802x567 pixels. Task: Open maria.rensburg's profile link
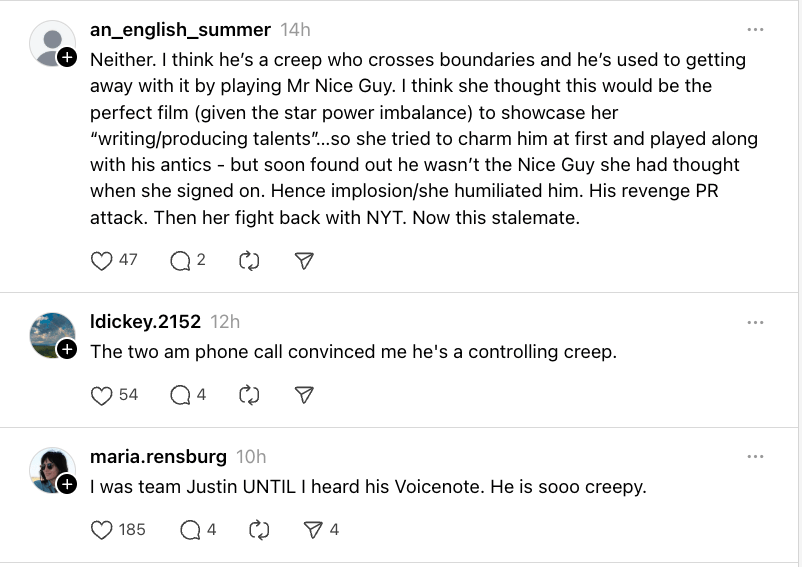(x=158, y=457)
